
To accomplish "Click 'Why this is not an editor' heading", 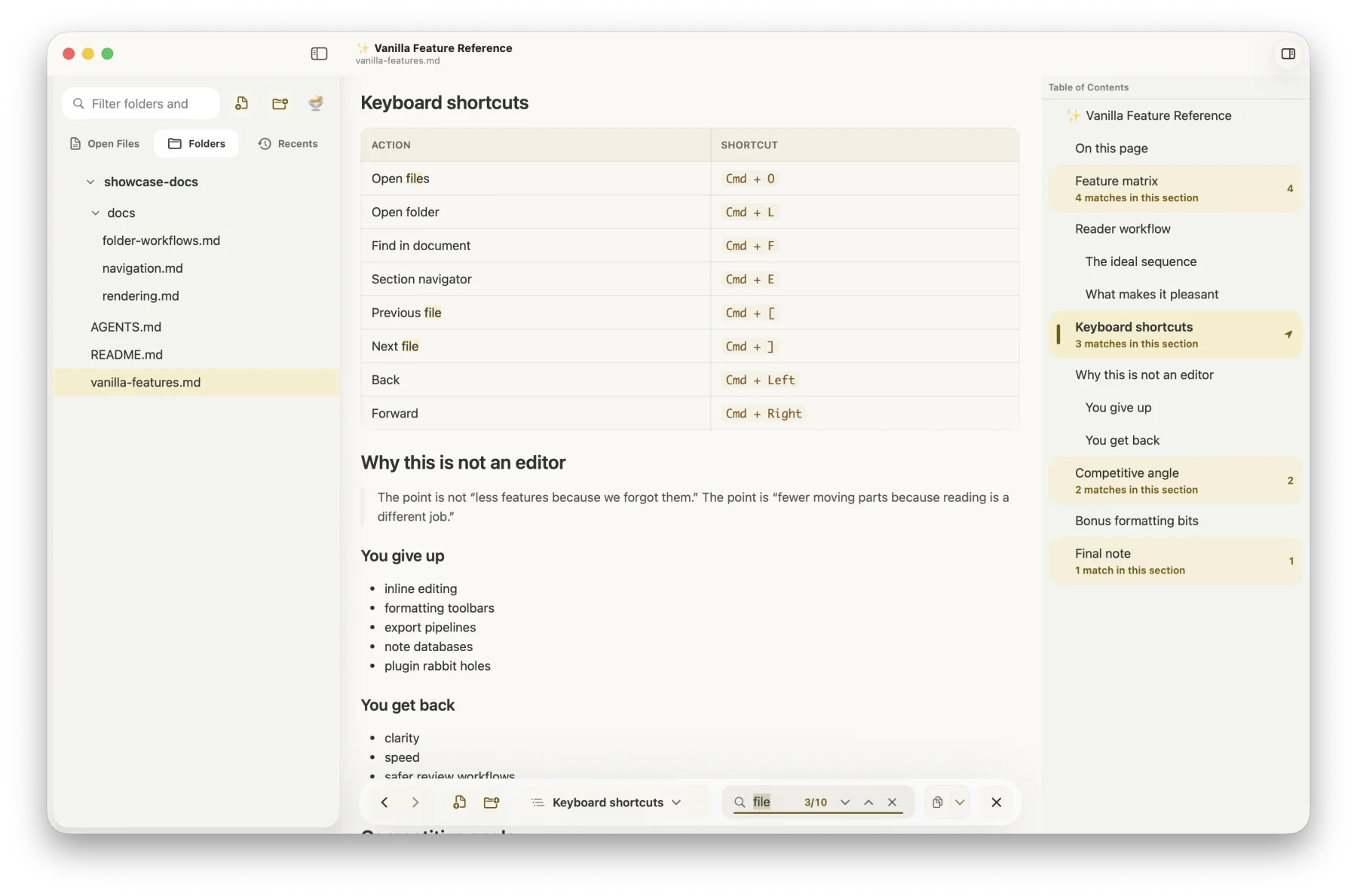I will [x=463, y=463].
